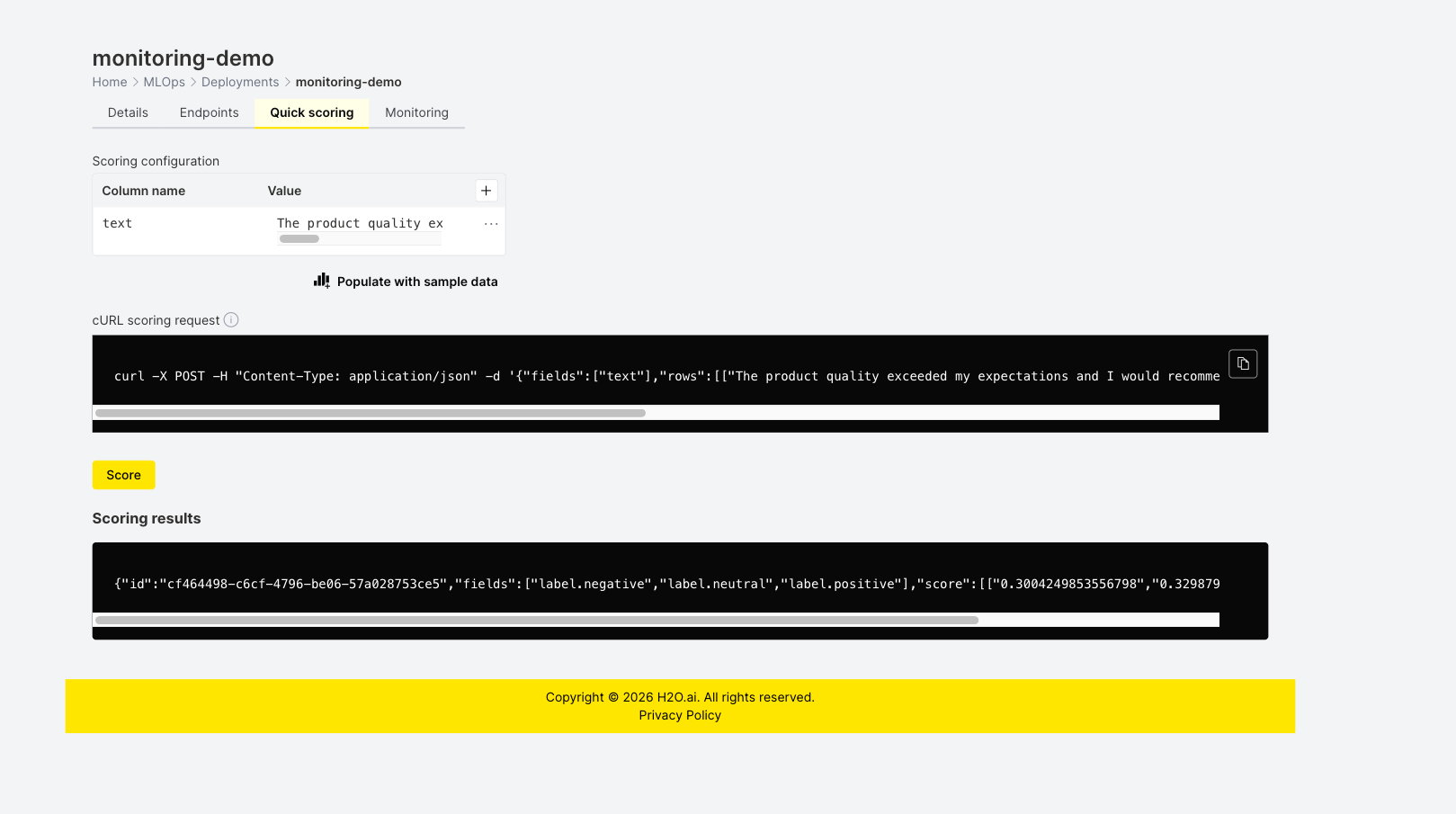
Task: Click the bar chart icon beside Populate with sample data
Action: click(x=321, y=281)
